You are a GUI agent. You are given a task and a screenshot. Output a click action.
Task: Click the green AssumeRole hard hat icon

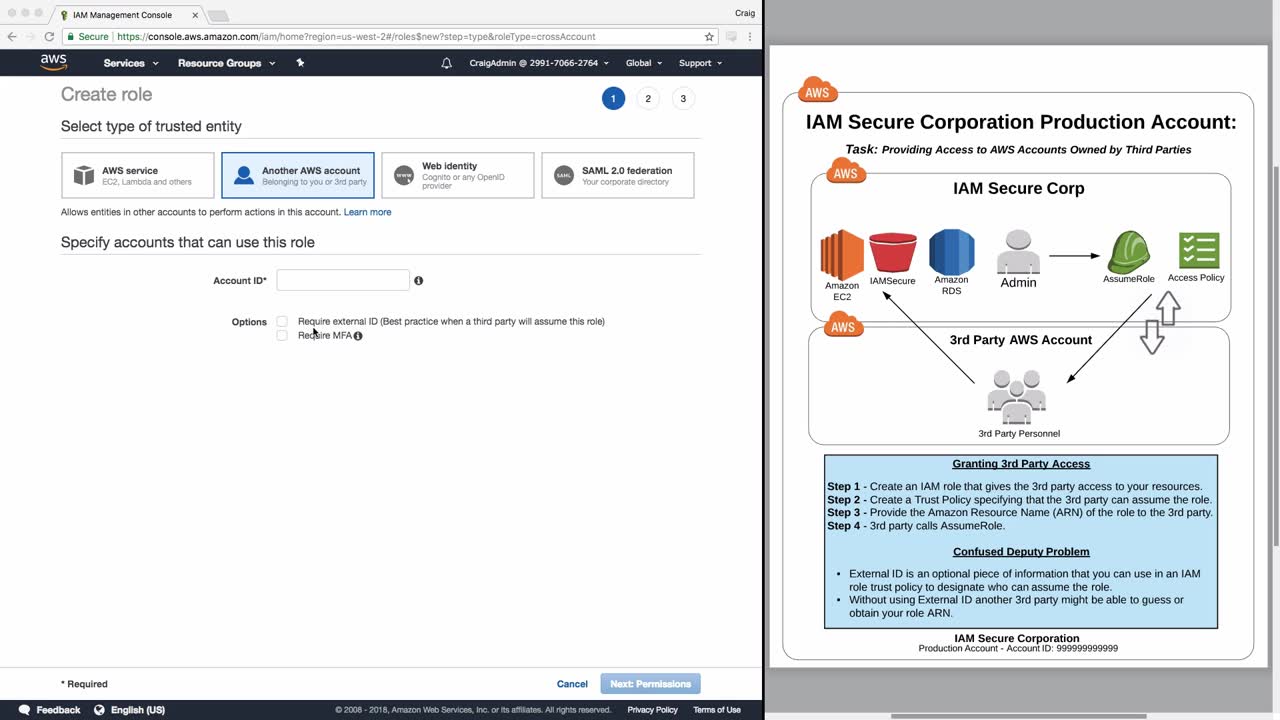point(1128,252)
